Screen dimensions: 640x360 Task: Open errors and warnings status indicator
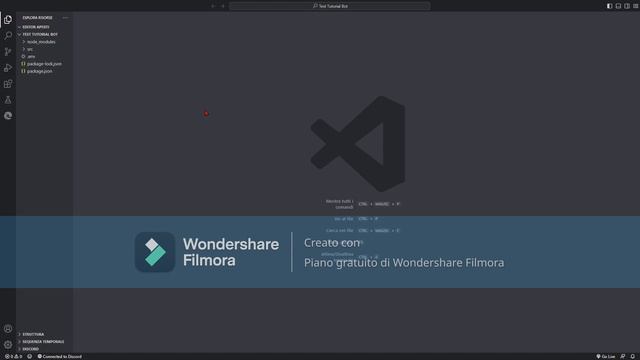click(x=13, y=356)
